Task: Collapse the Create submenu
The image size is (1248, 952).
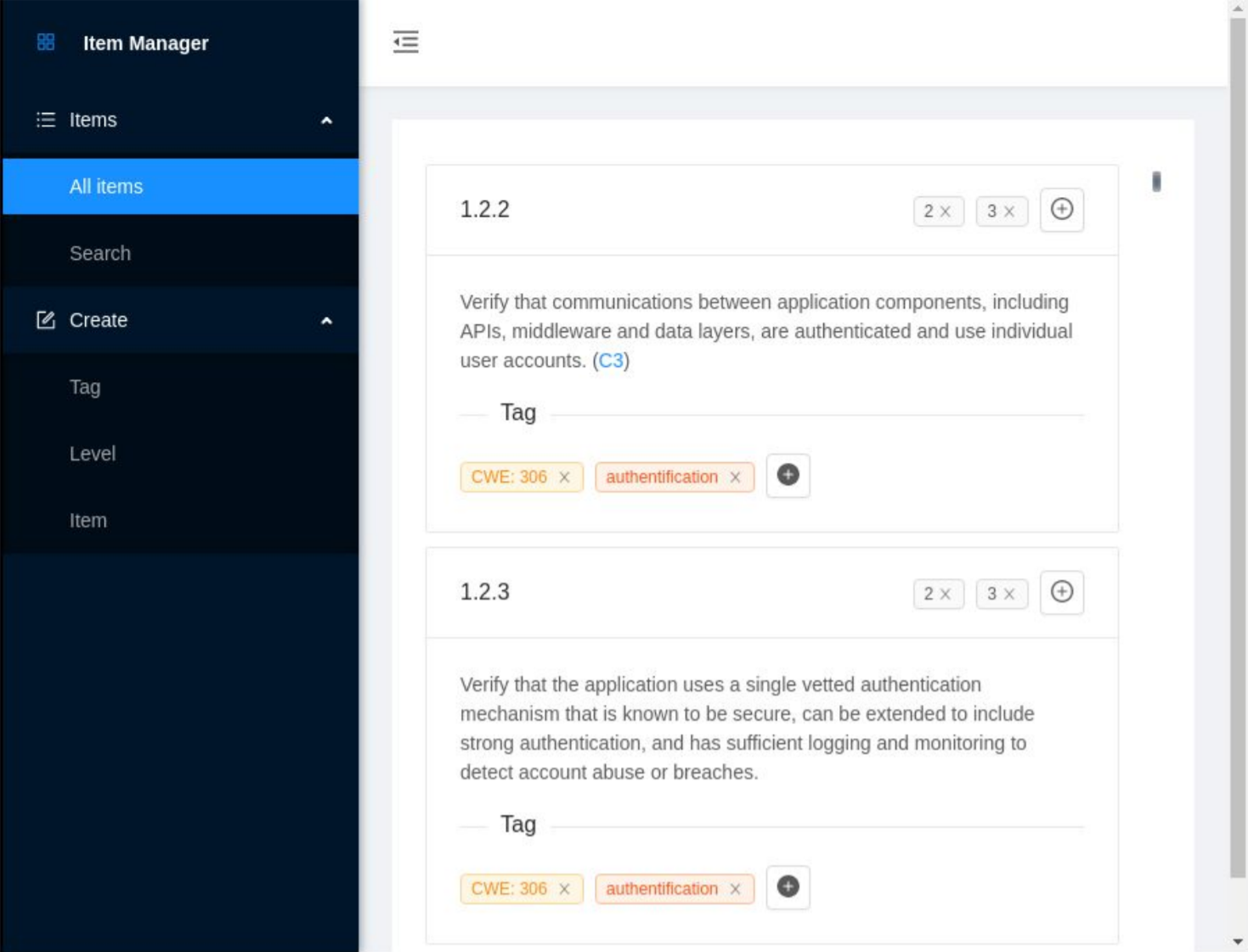Action: (326, 321)
